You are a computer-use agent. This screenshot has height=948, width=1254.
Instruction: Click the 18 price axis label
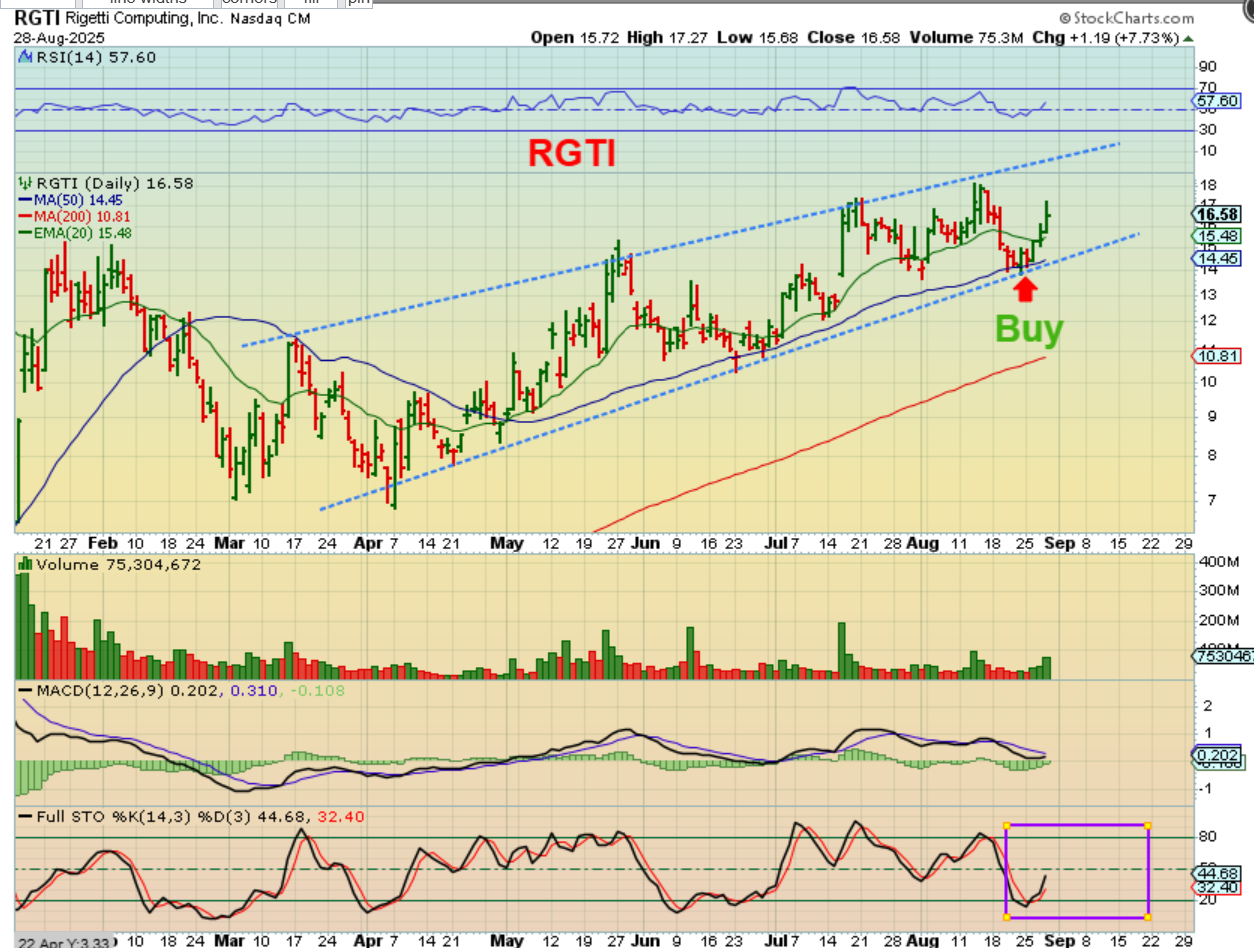click(1207, 185)
